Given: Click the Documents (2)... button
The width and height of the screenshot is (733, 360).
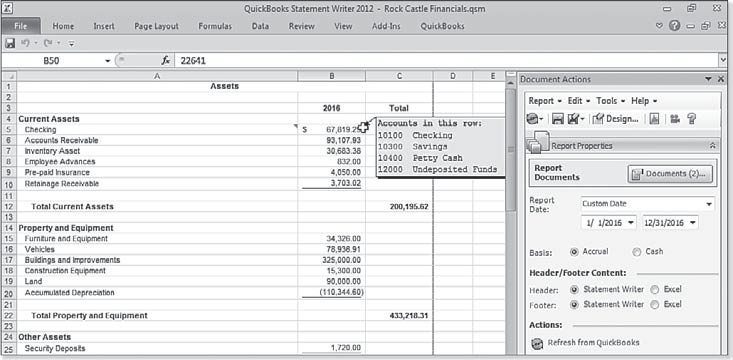Looking at the screenshot, I should coord(670,174).
